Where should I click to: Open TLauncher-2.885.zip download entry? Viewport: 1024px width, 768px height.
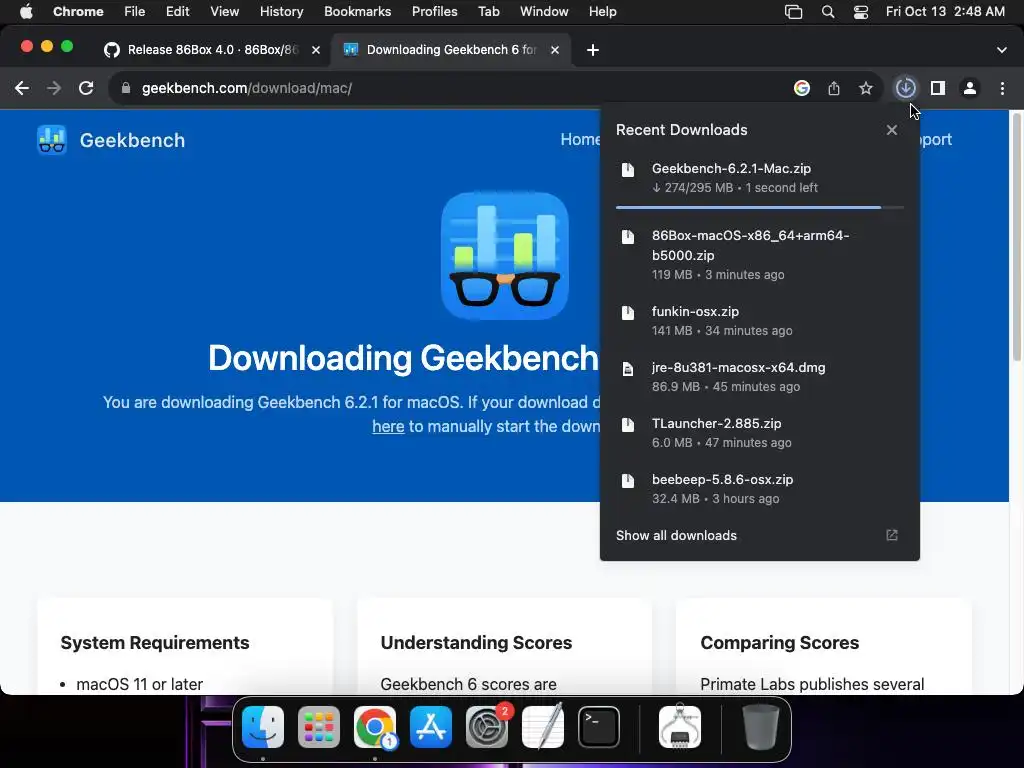pos(760,433)
